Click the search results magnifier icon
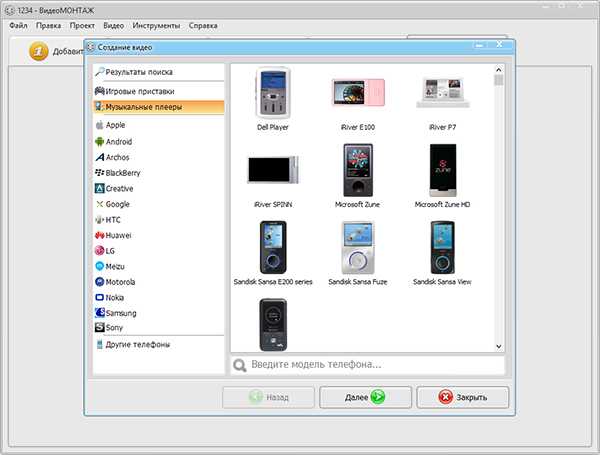This screenshot has width=600, height=455. coord(99,72)
